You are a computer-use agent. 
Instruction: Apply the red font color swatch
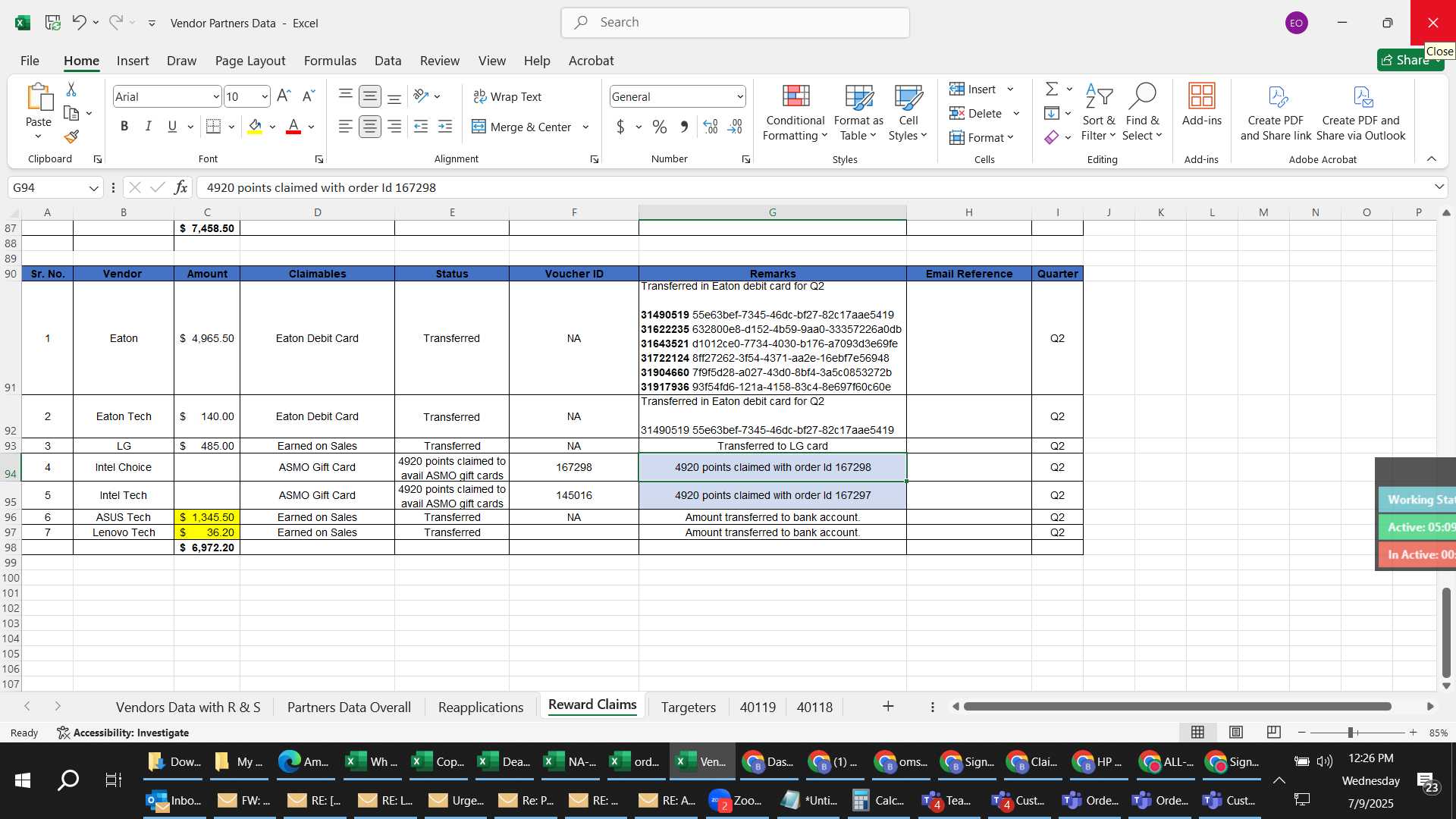point(293,127)
